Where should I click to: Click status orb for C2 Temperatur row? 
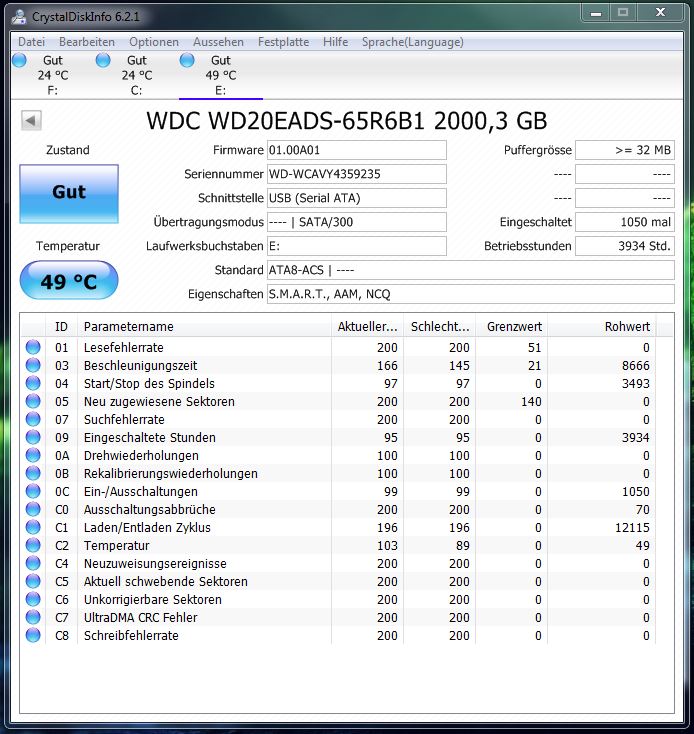[x=33, y=545]
